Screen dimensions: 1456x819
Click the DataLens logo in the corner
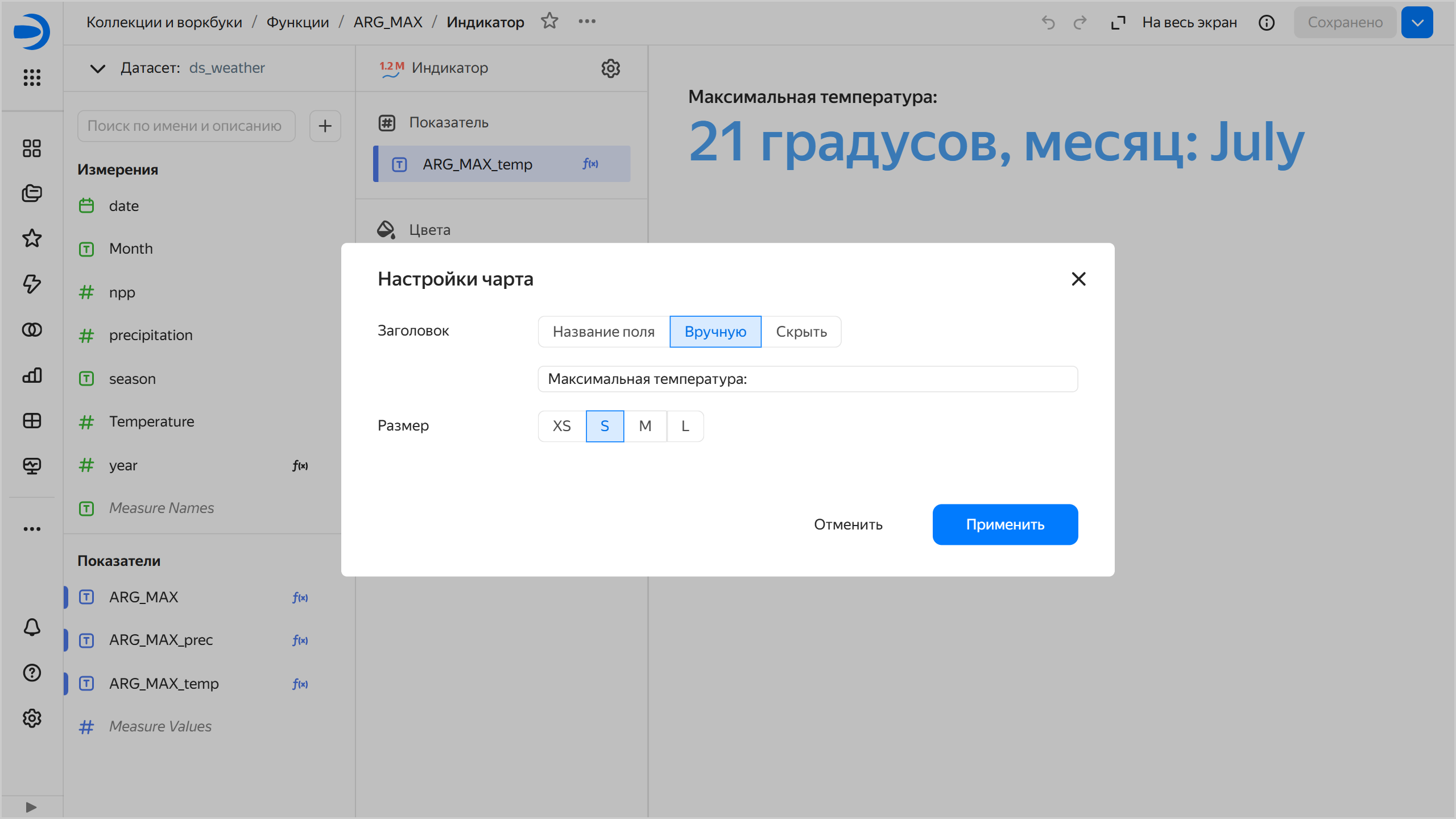pos(32,31)
